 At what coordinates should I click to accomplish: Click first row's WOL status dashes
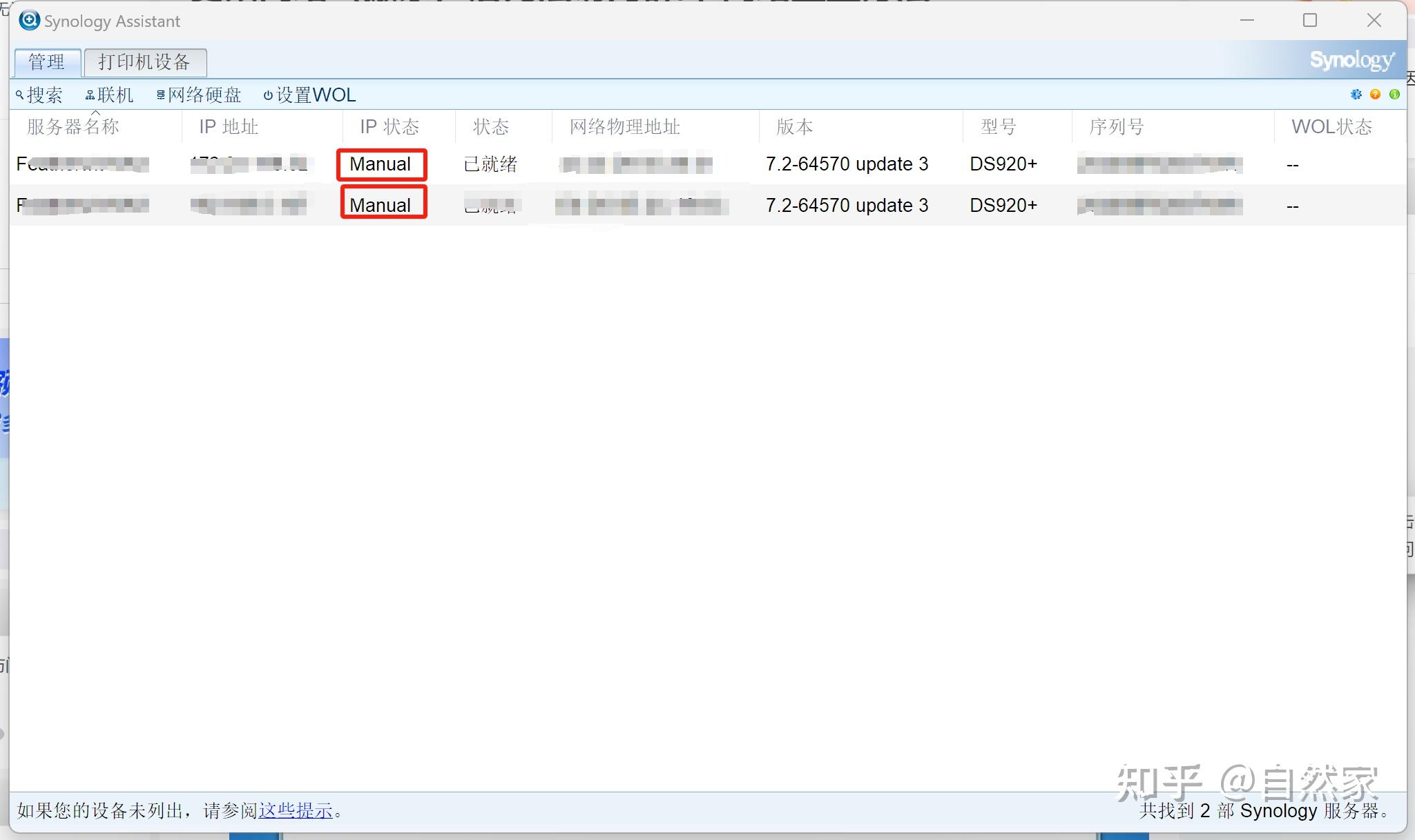tap(1293, 165)
